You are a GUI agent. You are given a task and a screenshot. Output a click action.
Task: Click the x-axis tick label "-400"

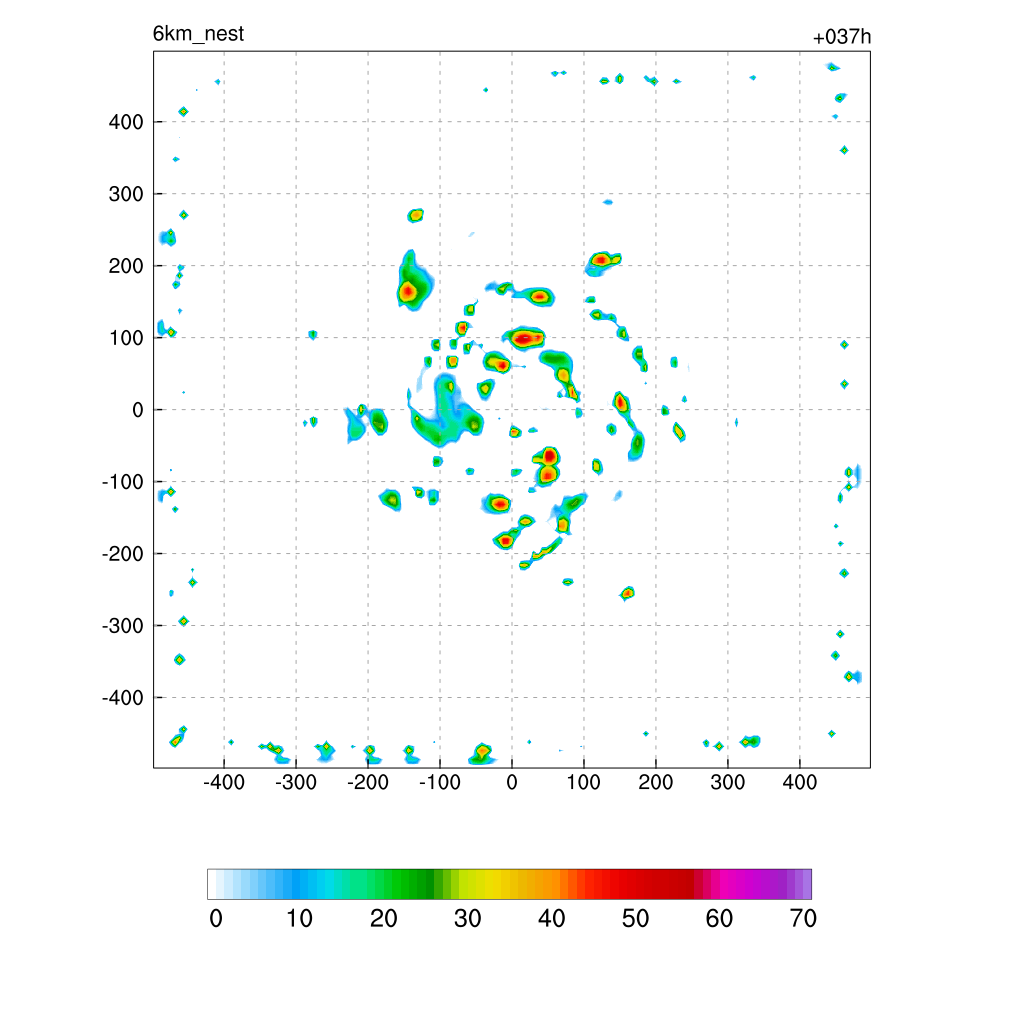point(223,782)
